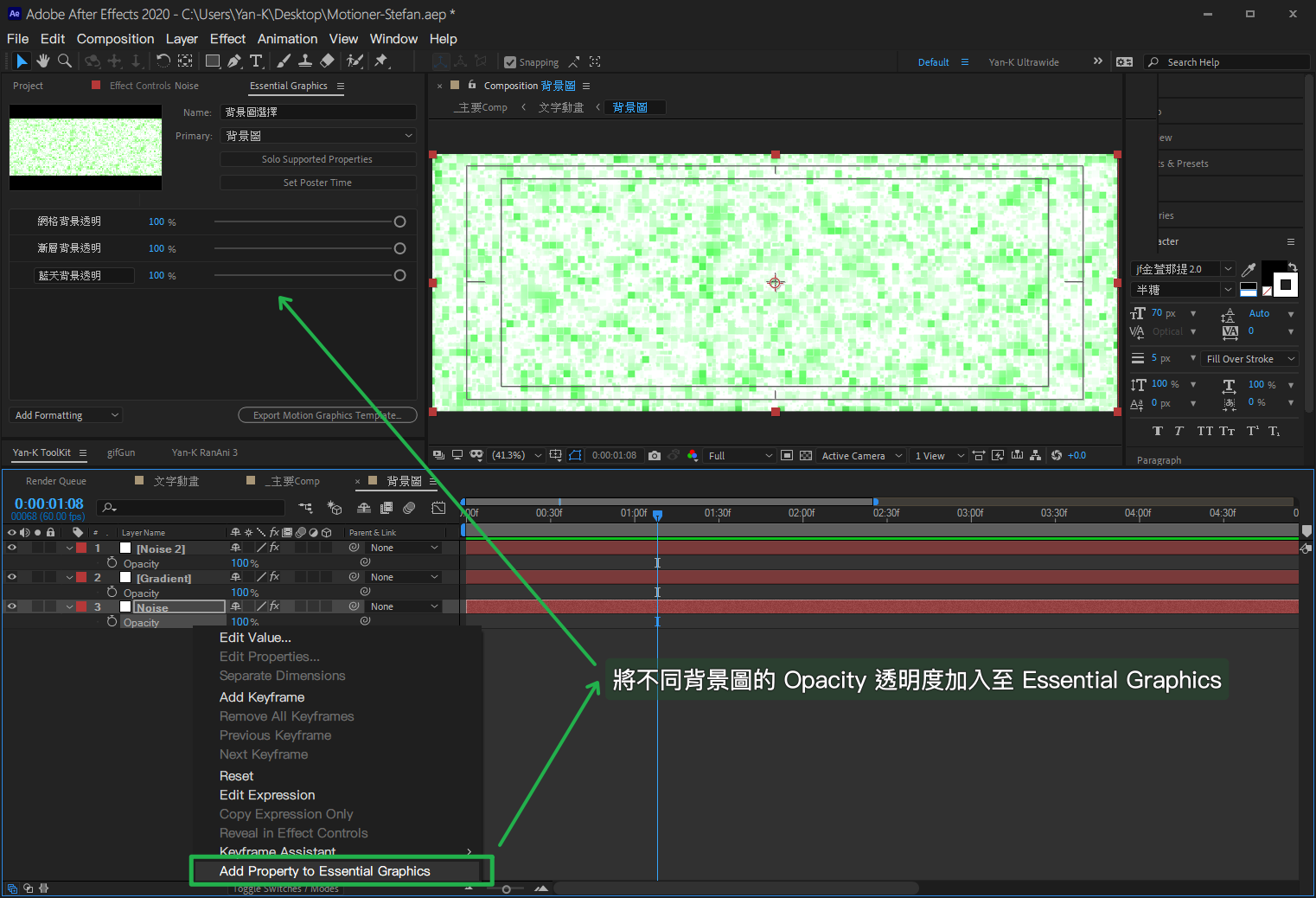Expand the Add Formatting dropdown
The image size is (1316, 898).
(x=66, y=415)
